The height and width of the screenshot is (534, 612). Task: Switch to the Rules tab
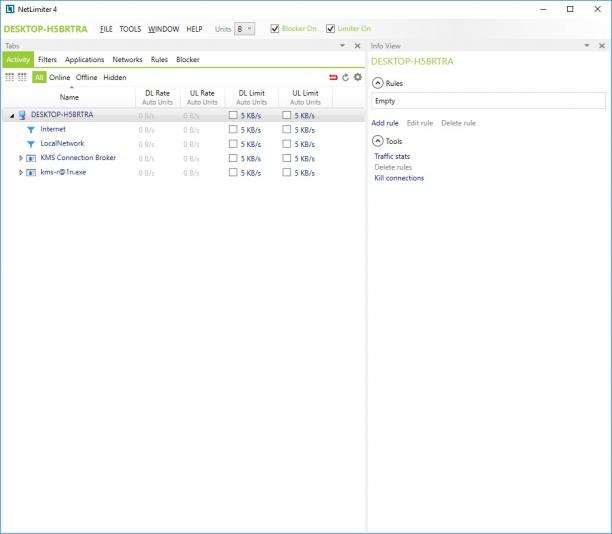click(159, 59)
